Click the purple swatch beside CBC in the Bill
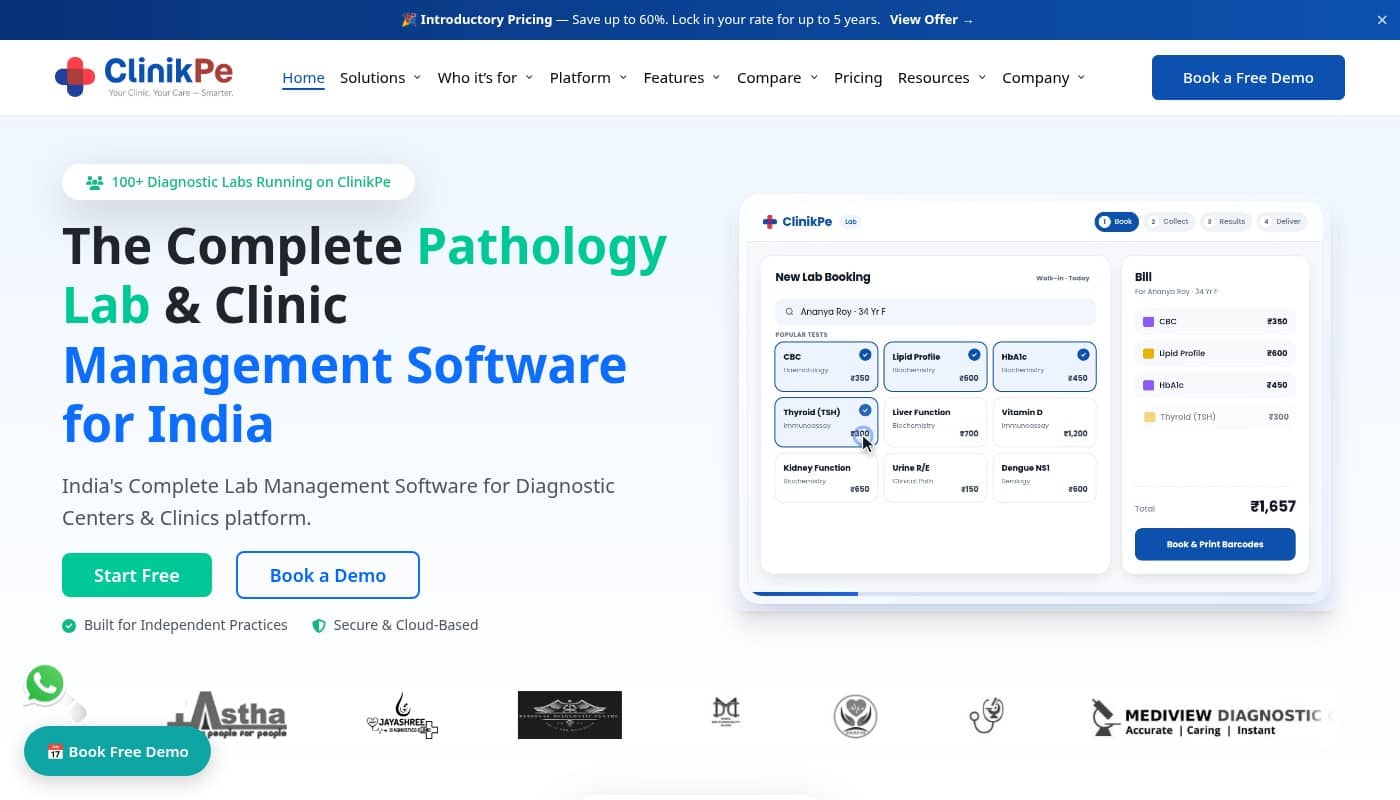Viewport: 1400px width, 800px height. tap(1149, 322)
